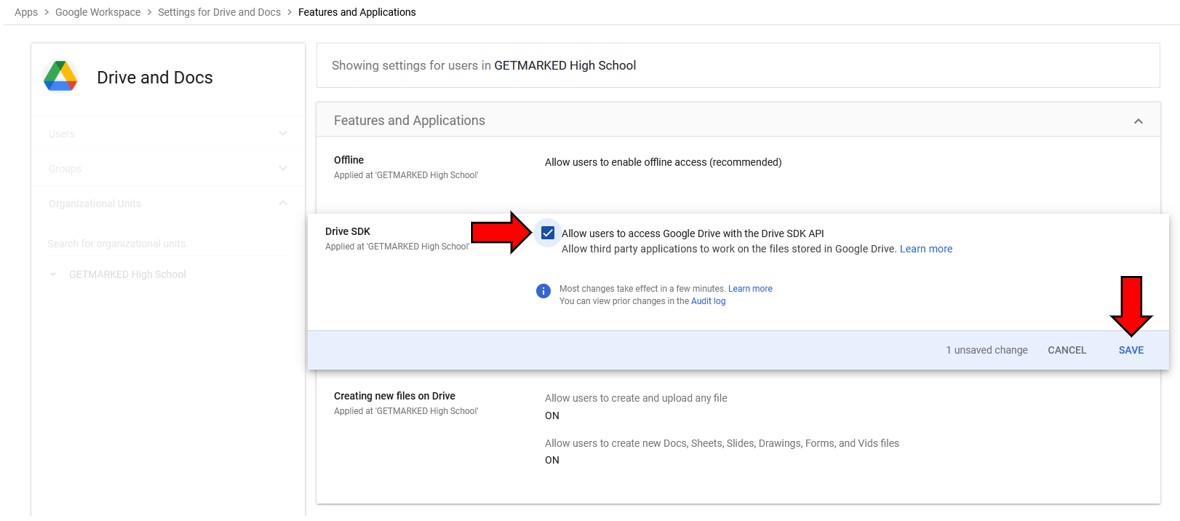Open the Audit log link
This screenshot has width=1180, height=521.
tap(708, 301)
